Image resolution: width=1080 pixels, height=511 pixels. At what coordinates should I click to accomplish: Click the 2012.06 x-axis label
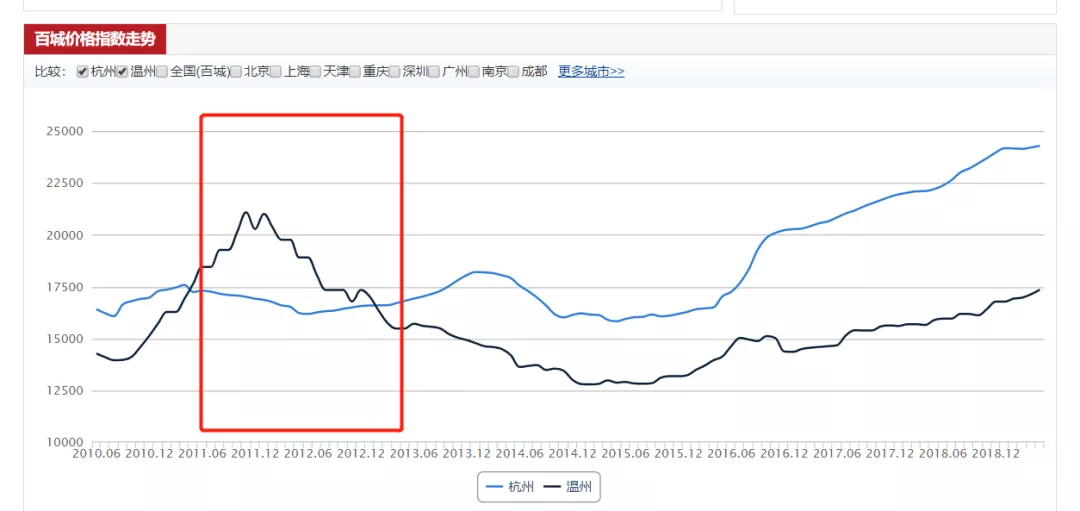pyautogui.click(x=309, y=455)
